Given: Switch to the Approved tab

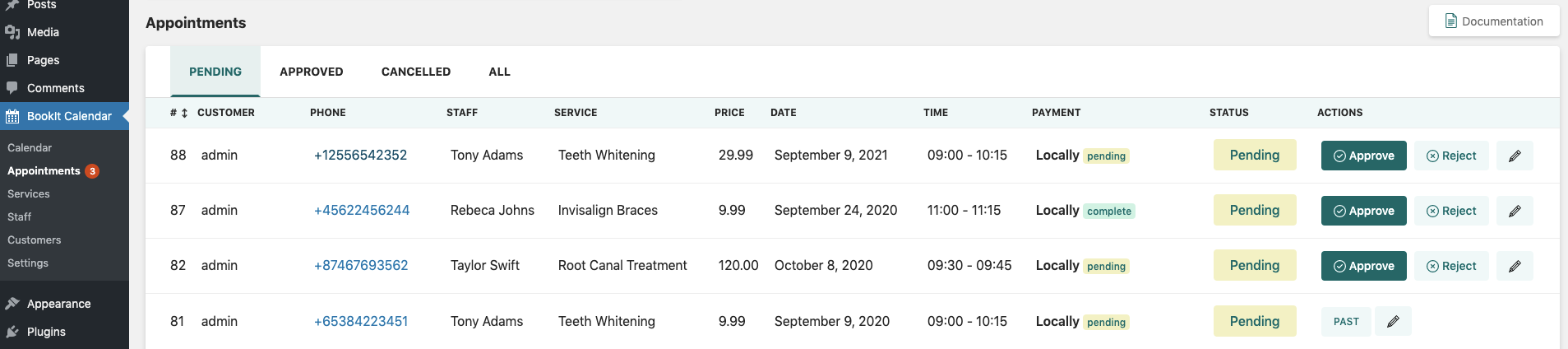Looking at the screenshot, I should tap(311, 72).
